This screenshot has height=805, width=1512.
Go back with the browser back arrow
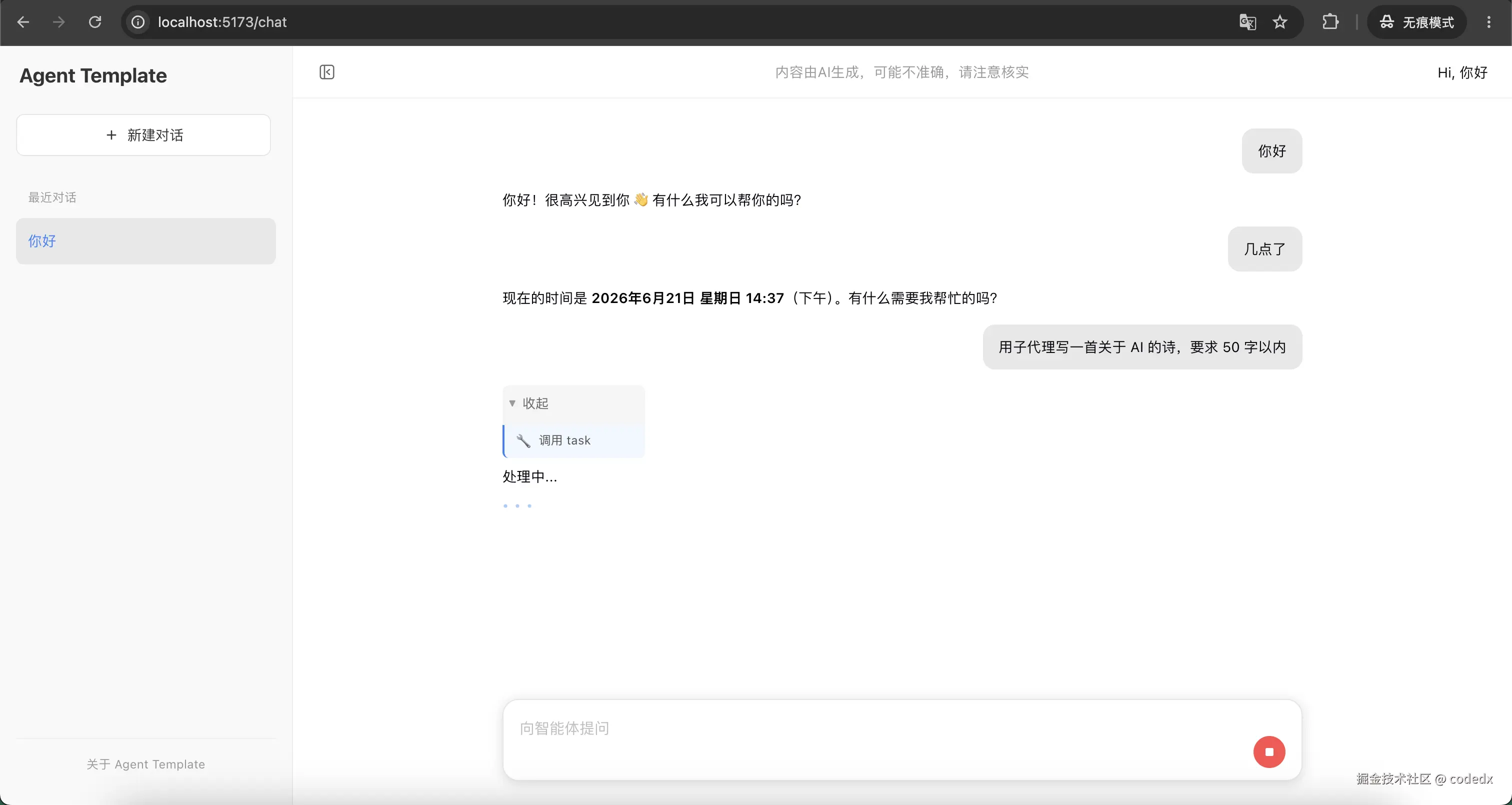23,22
